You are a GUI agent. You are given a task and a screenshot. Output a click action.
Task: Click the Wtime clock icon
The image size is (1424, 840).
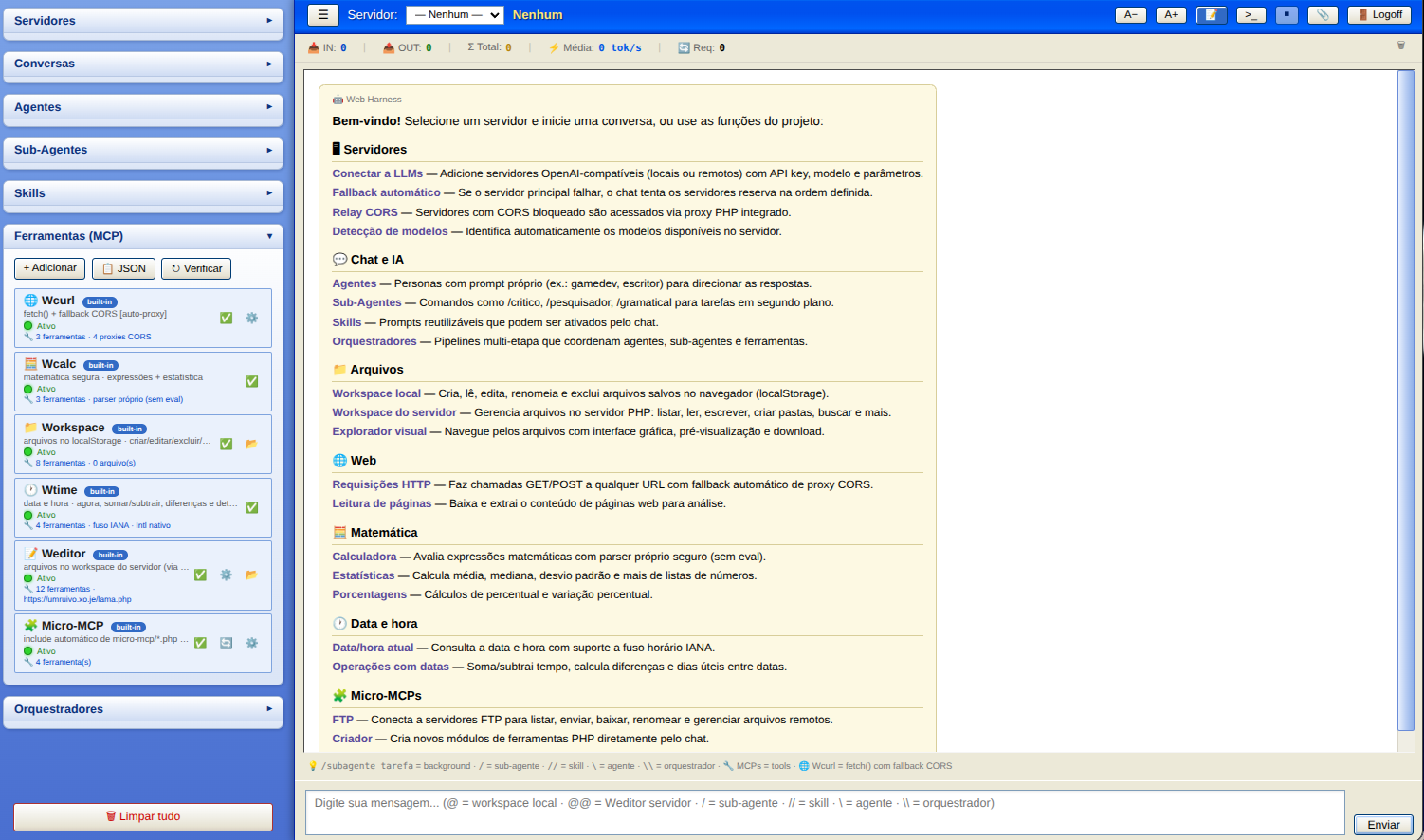tap(30, 490)
